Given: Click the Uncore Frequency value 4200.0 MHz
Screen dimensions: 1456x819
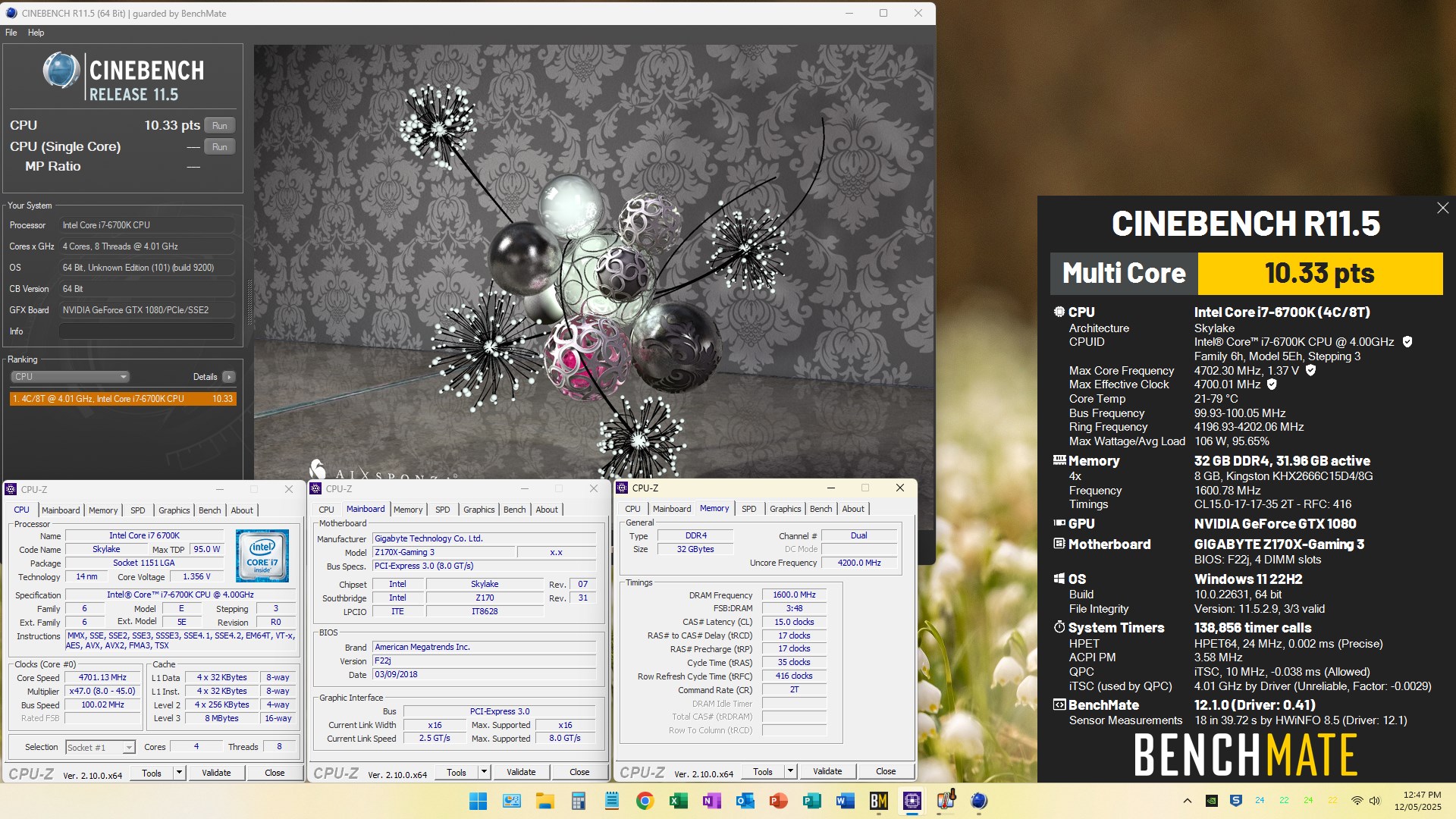Looking at the screenshot, I should click(858, 563).
